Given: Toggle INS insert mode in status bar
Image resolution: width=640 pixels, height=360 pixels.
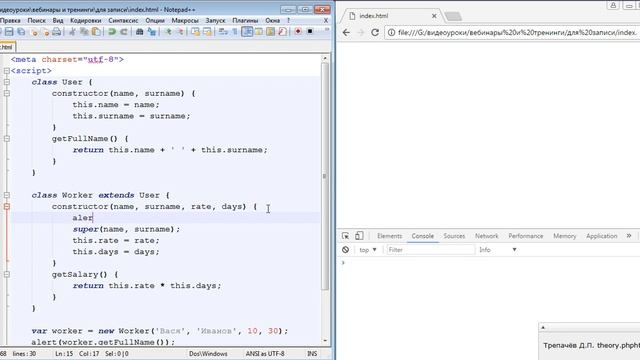Looking at the screenshot, I should pyautogui.click(x=312, y=353).
